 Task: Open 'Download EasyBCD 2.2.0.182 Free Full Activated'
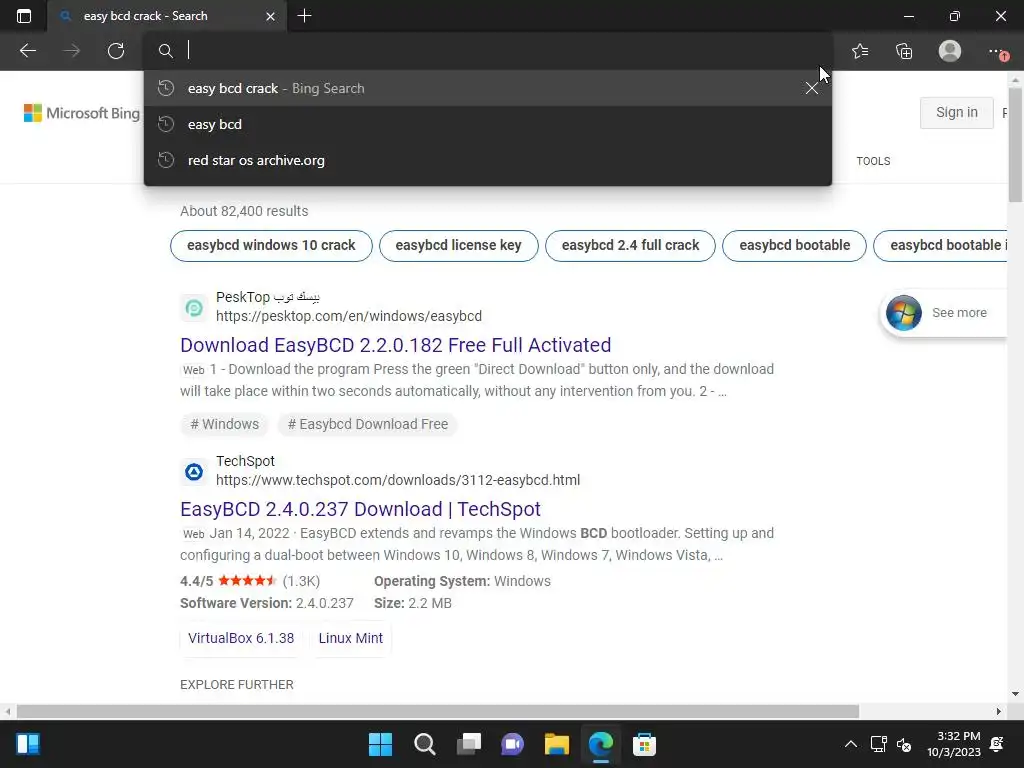coord(395,345)
